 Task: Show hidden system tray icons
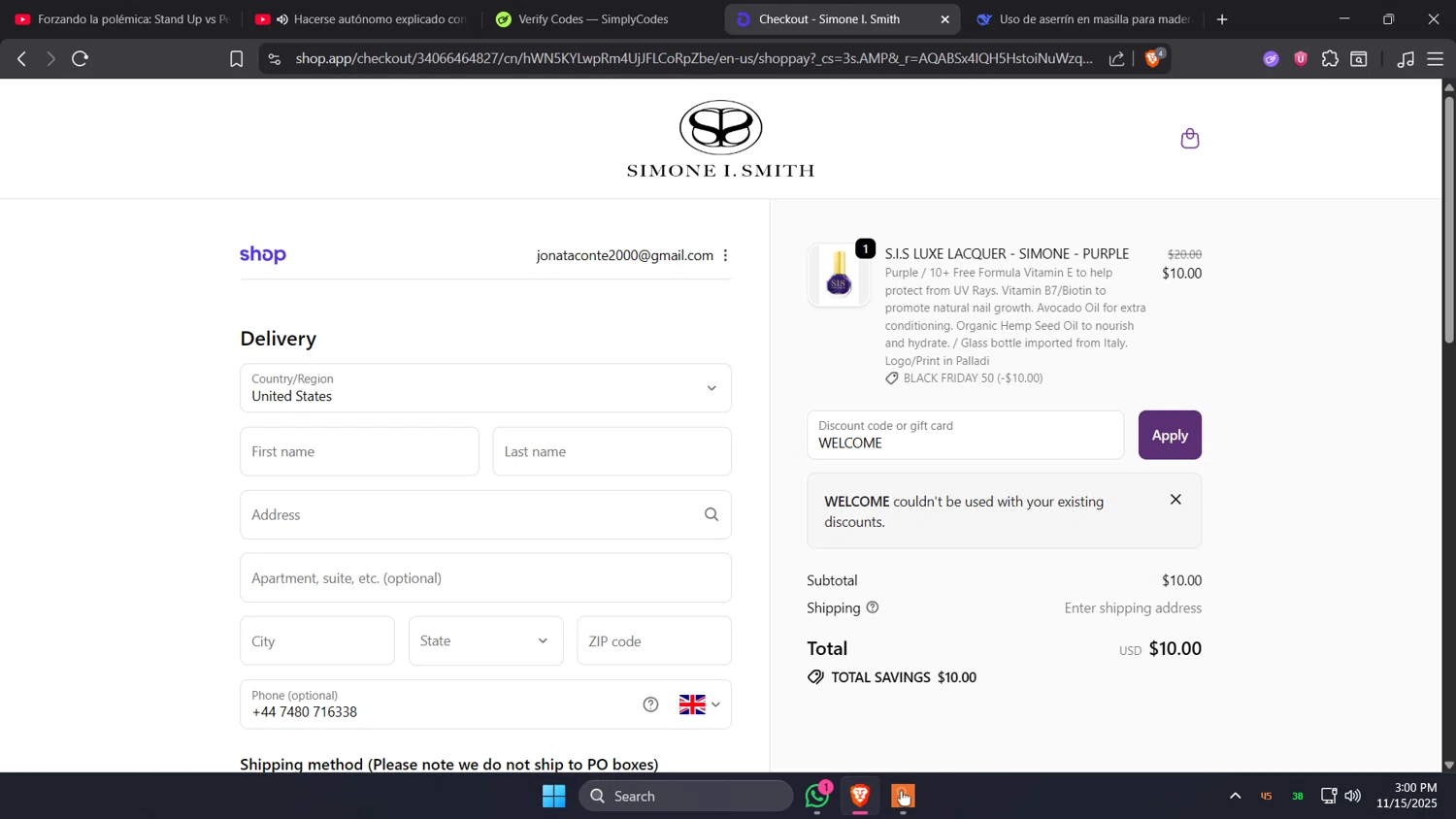(1235, 796)
